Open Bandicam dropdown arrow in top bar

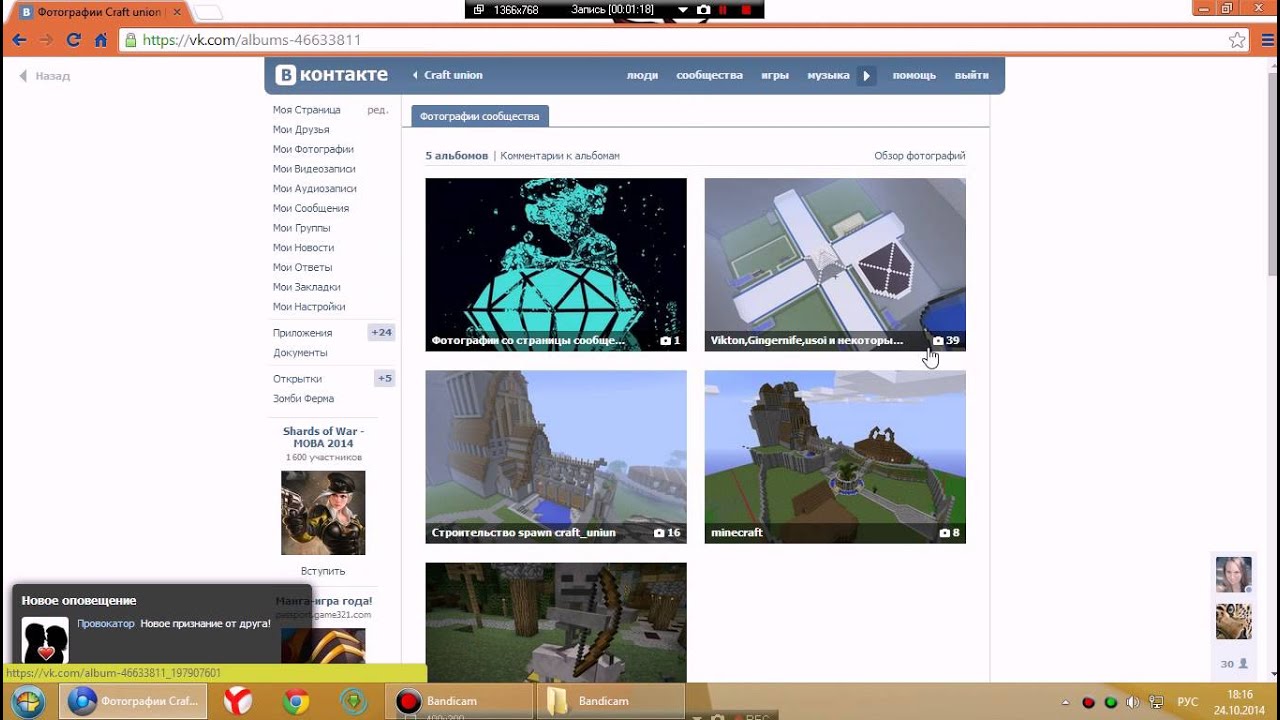click(x=683, y=9)
